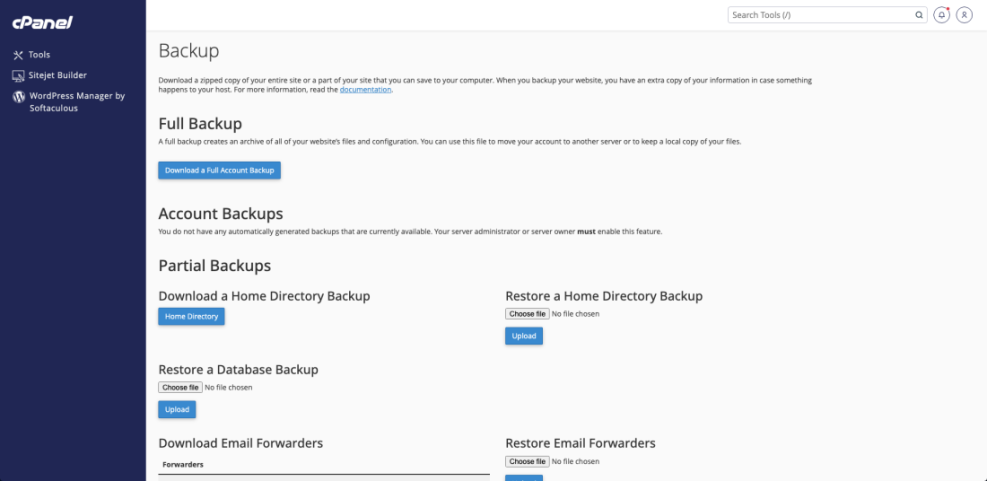This screenshot has height=481, width=987.
Task: Click the search magnifier icon
Action: (x=919, y=15)
